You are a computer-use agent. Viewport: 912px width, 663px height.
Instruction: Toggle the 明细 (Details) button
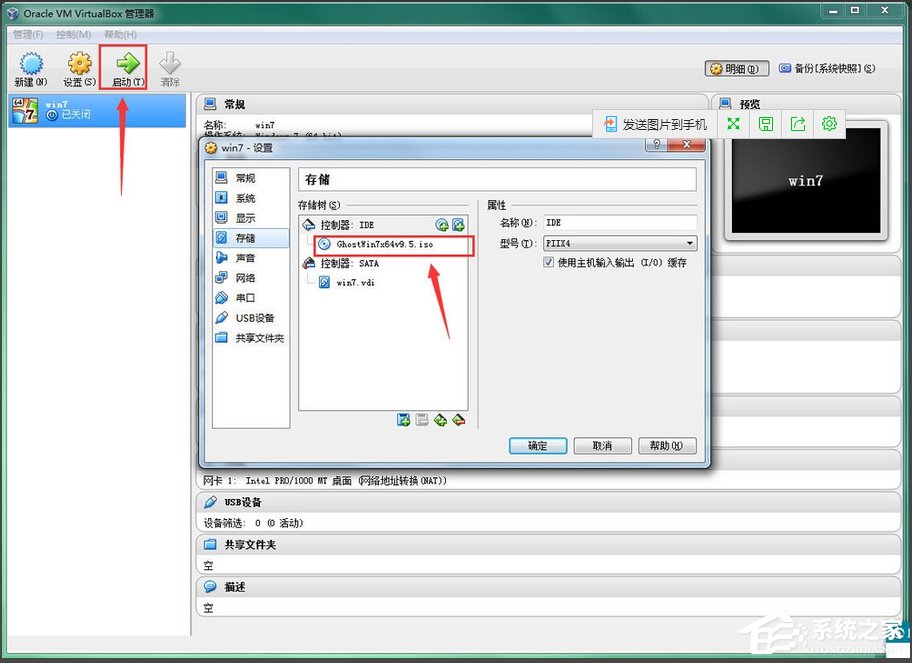tap(735, 68)
